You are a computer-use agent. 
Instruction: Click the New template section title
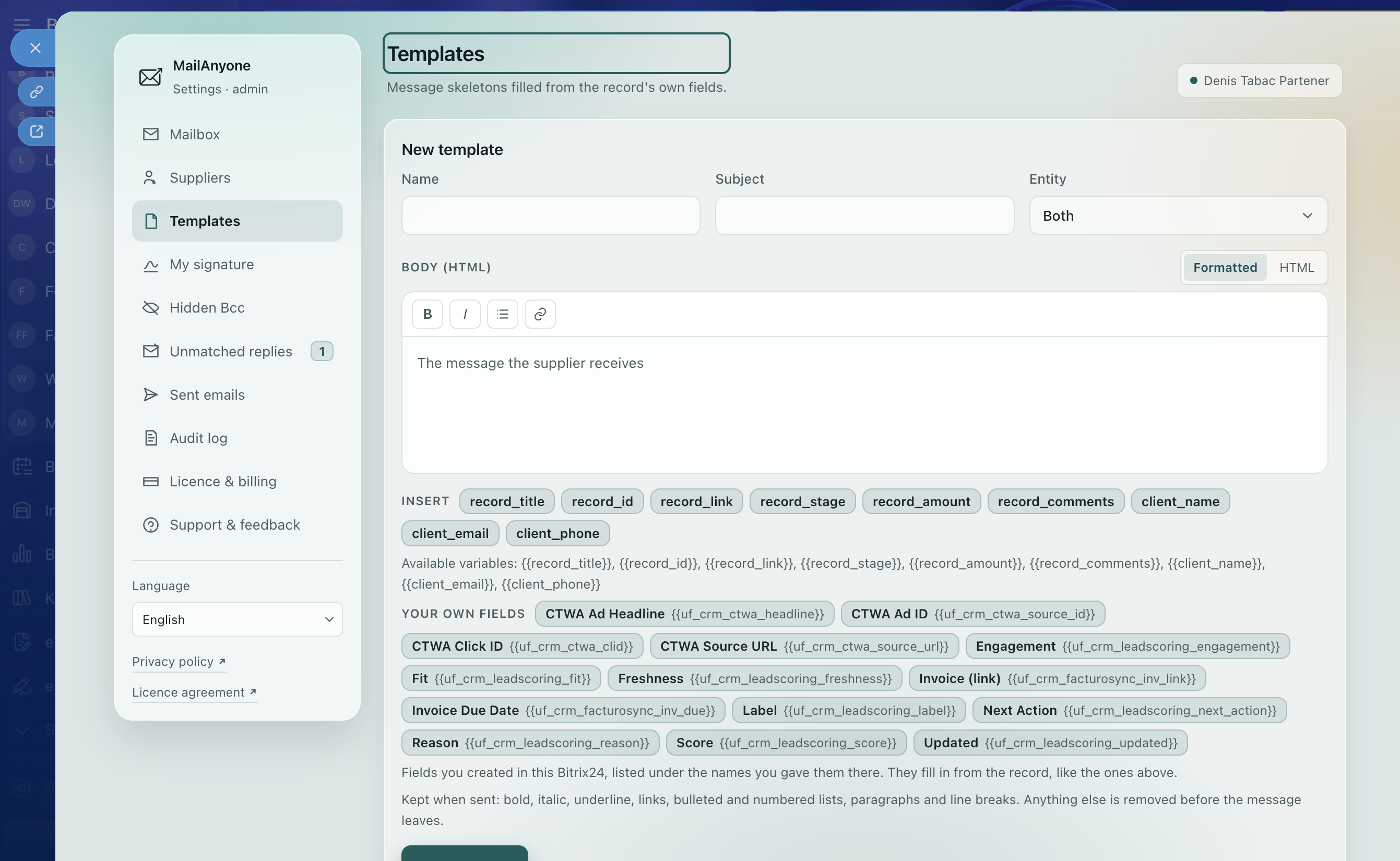coord(452,150)
